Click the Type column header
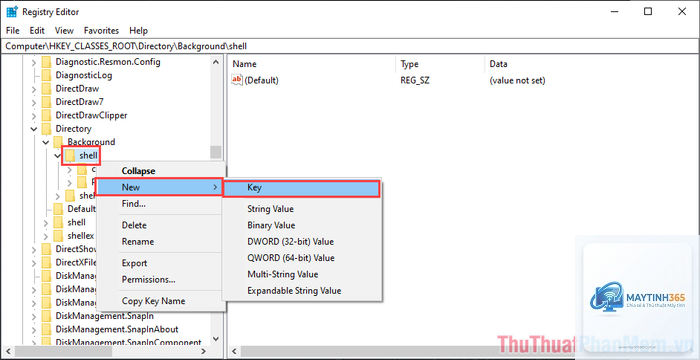 click(x=440, y=64)
